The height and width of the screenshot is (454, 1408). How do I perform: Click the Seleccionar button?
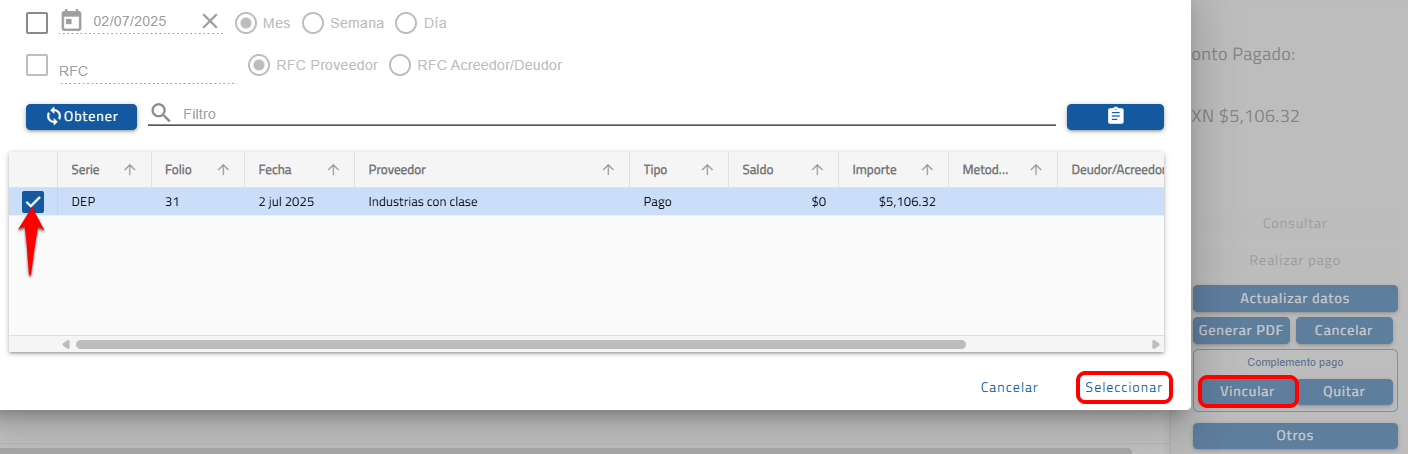[x=1123, y=387]
